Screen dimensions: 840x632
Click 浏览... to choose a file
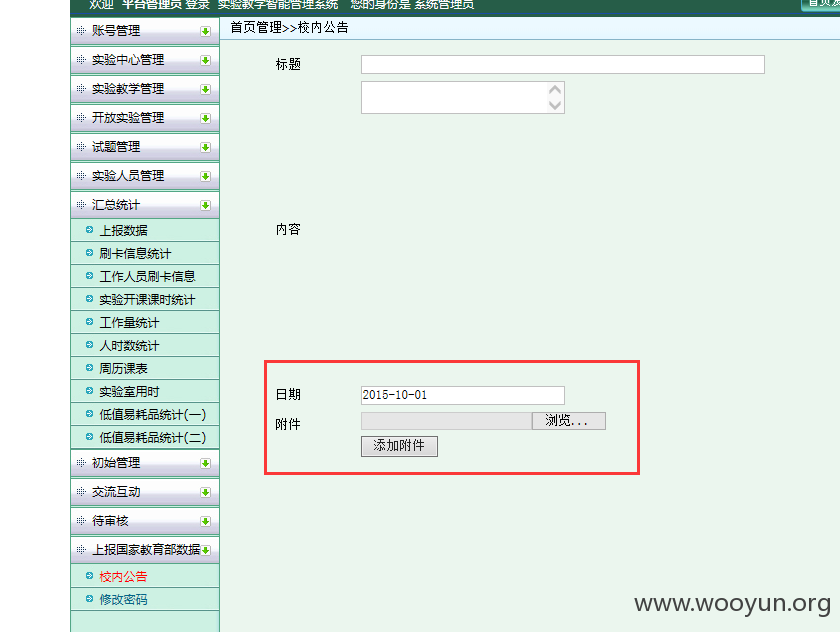(569, 421)
